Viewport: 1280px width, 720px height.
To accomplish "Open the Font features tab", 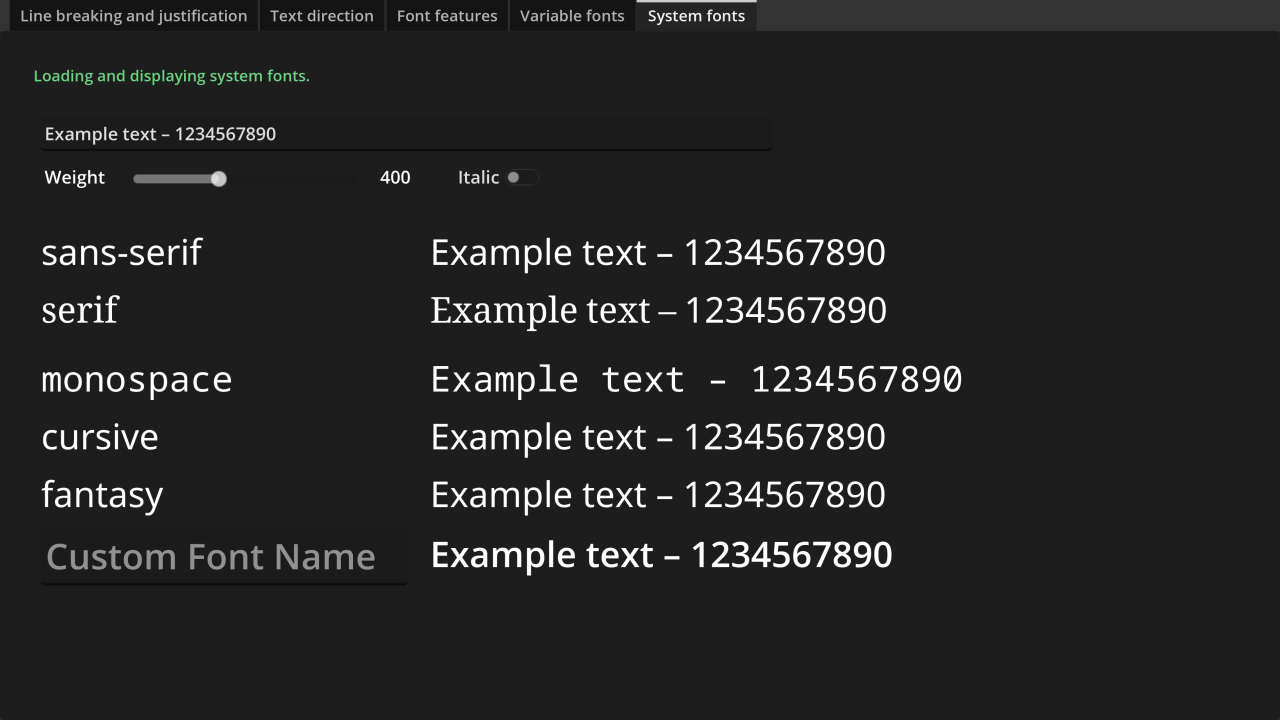I will 446,15.
